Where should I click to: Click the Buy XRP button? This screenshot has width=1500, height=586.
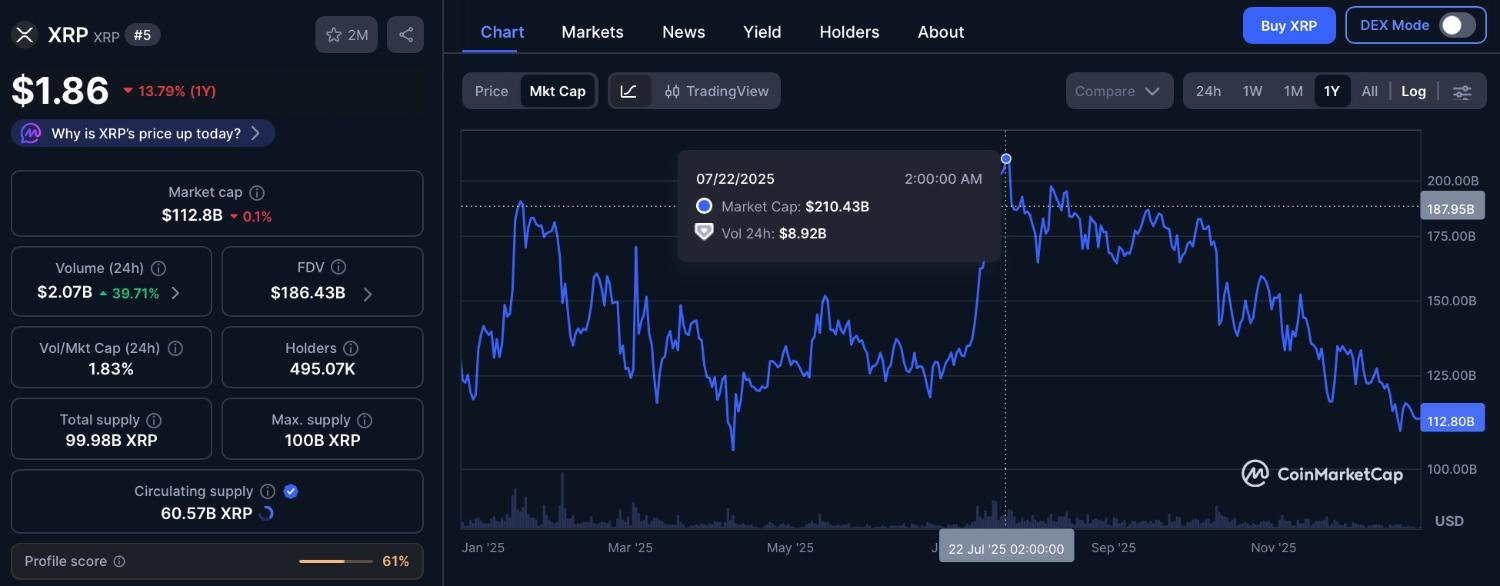coord(1288,25)
